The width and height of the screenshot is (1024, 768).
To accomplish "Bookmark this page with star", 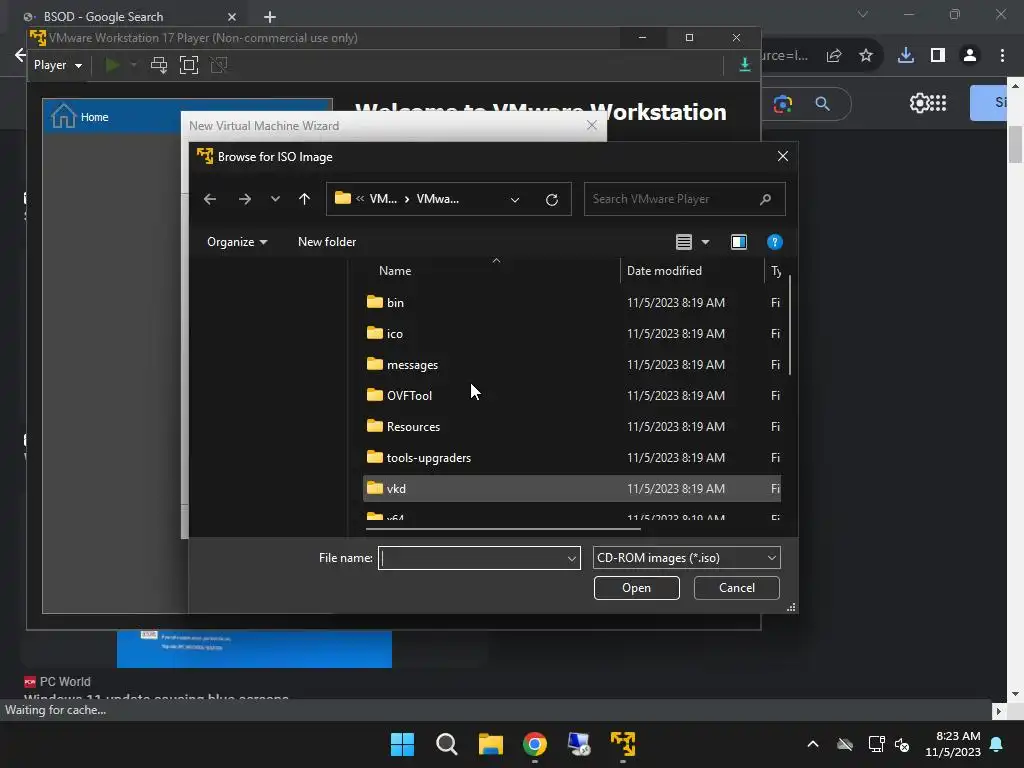I will pyautogui.click(x=866, y=56).
